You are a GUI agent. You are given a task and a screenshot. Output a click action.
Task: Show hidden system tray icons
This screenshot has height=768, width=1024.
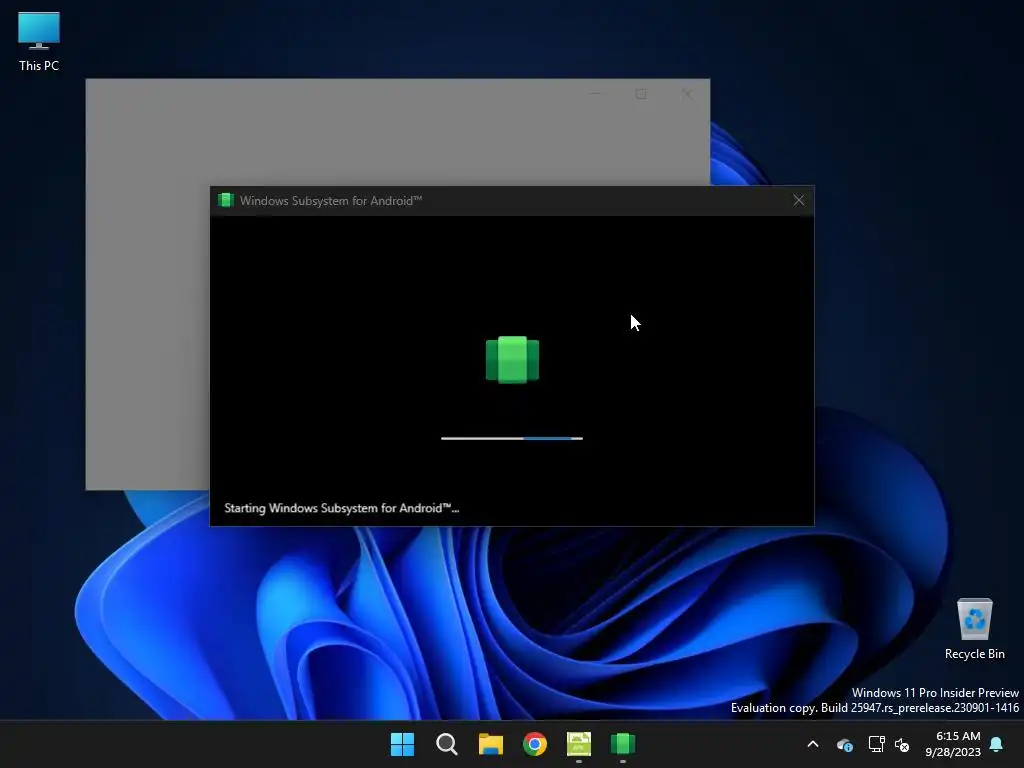click(813, 744)
